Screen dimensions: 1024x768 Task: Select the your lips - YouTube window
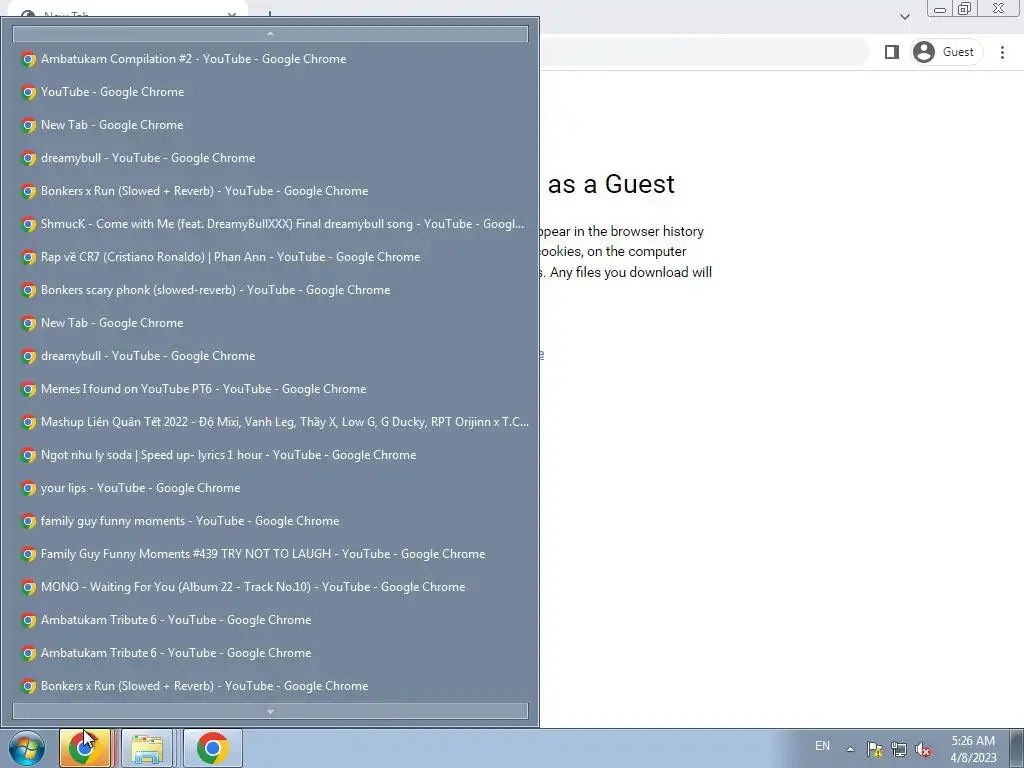tap(270, 488)
